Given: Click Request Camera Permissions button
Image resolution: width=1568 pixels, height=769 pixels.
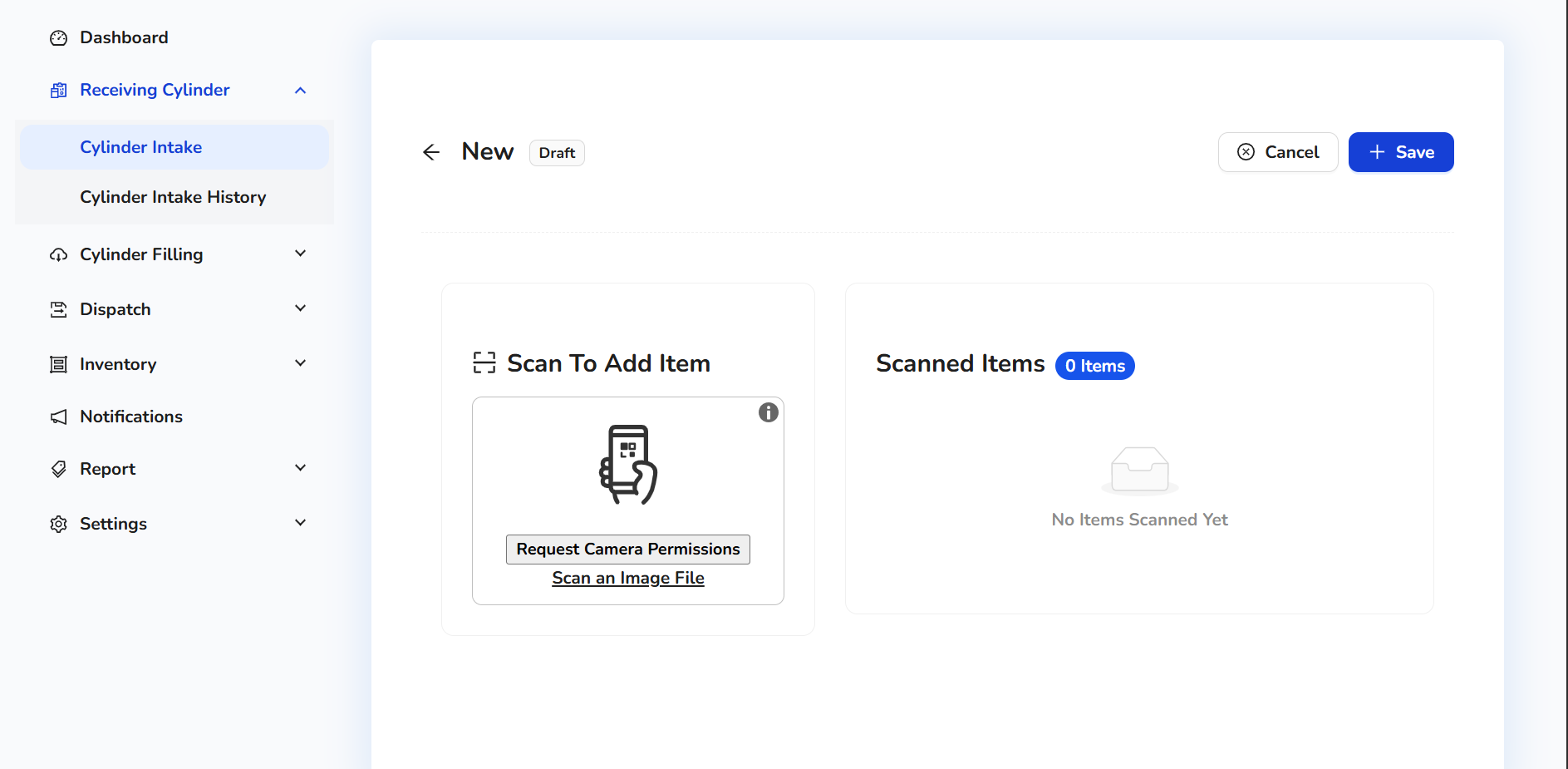Looking at the screenshot, I should [628, 550].
